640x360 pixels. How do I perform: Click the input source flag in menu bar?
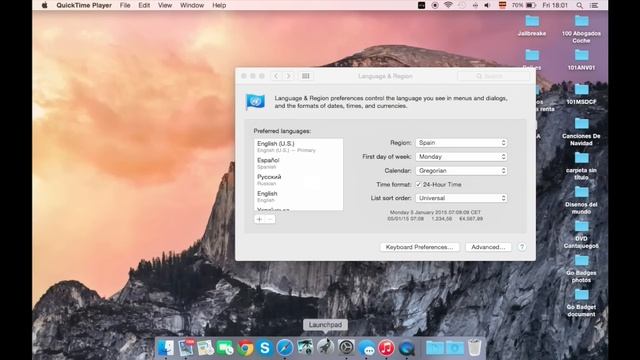502,5
